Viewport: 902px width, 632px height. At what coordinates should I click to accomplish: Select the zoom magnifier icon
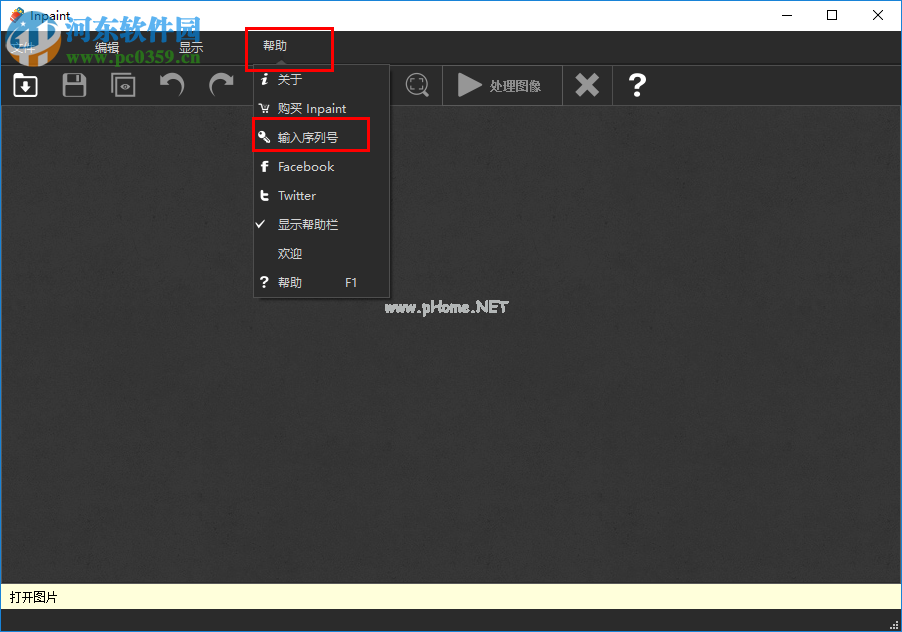point(417,85)
